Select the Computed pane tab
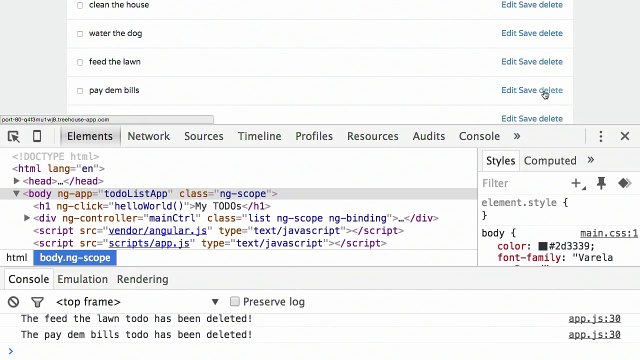Image resolution: width=640 pixels, height=360 pixels. point(550,160)
